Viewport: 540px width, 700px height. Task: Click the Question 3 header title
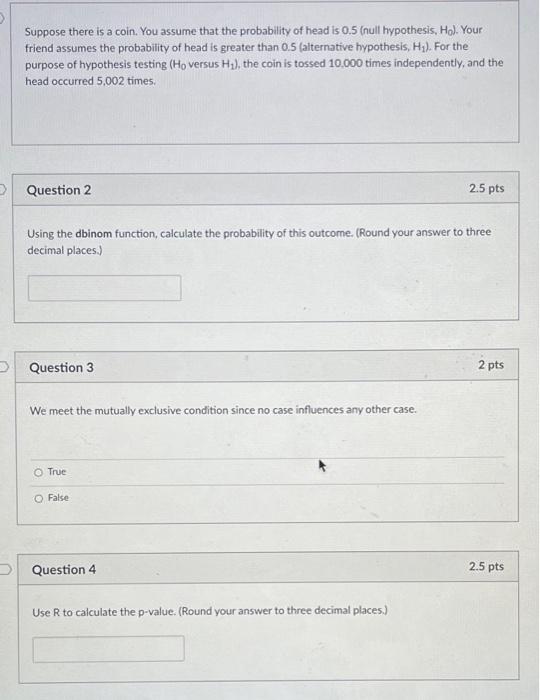click(62, 367)
